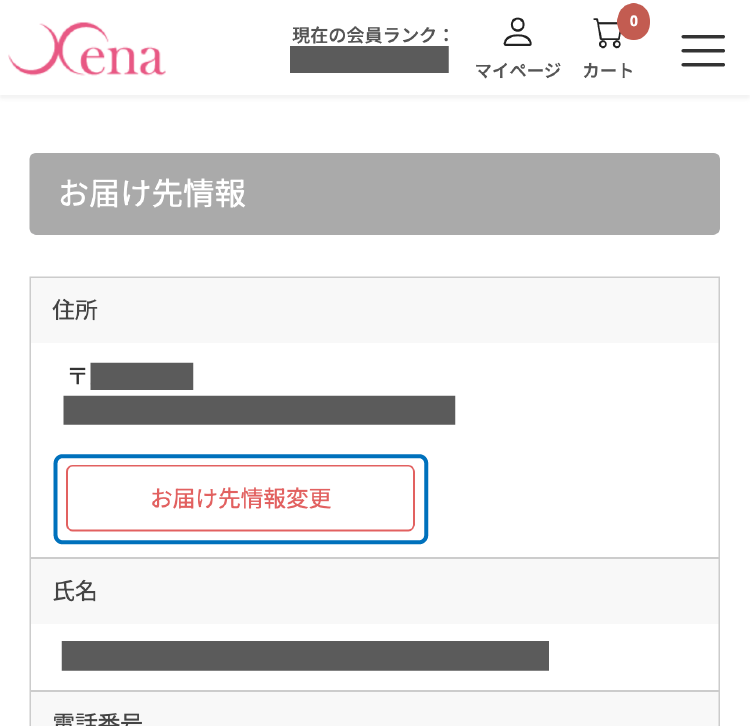Click the partially visible 電話番号 label

(97, 718)
